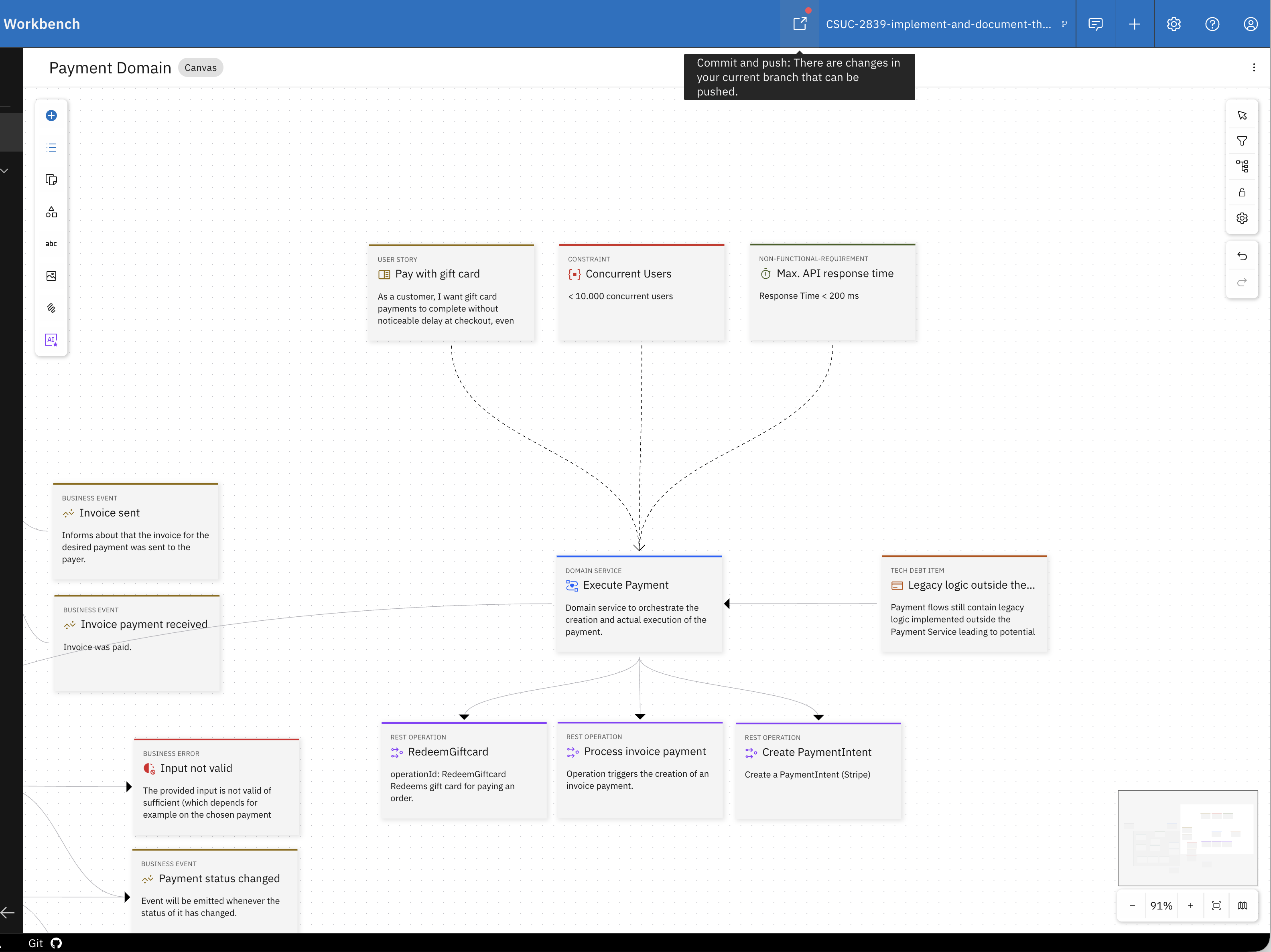The width and height of the screenshot is (1271, 952).
Task: Open the Git item in bottom bar
Action: tap(45, 943)
